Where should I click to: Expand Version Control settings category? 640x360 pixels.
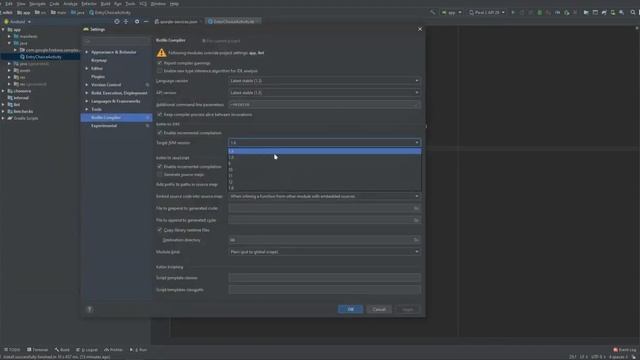tap(87, 85)
